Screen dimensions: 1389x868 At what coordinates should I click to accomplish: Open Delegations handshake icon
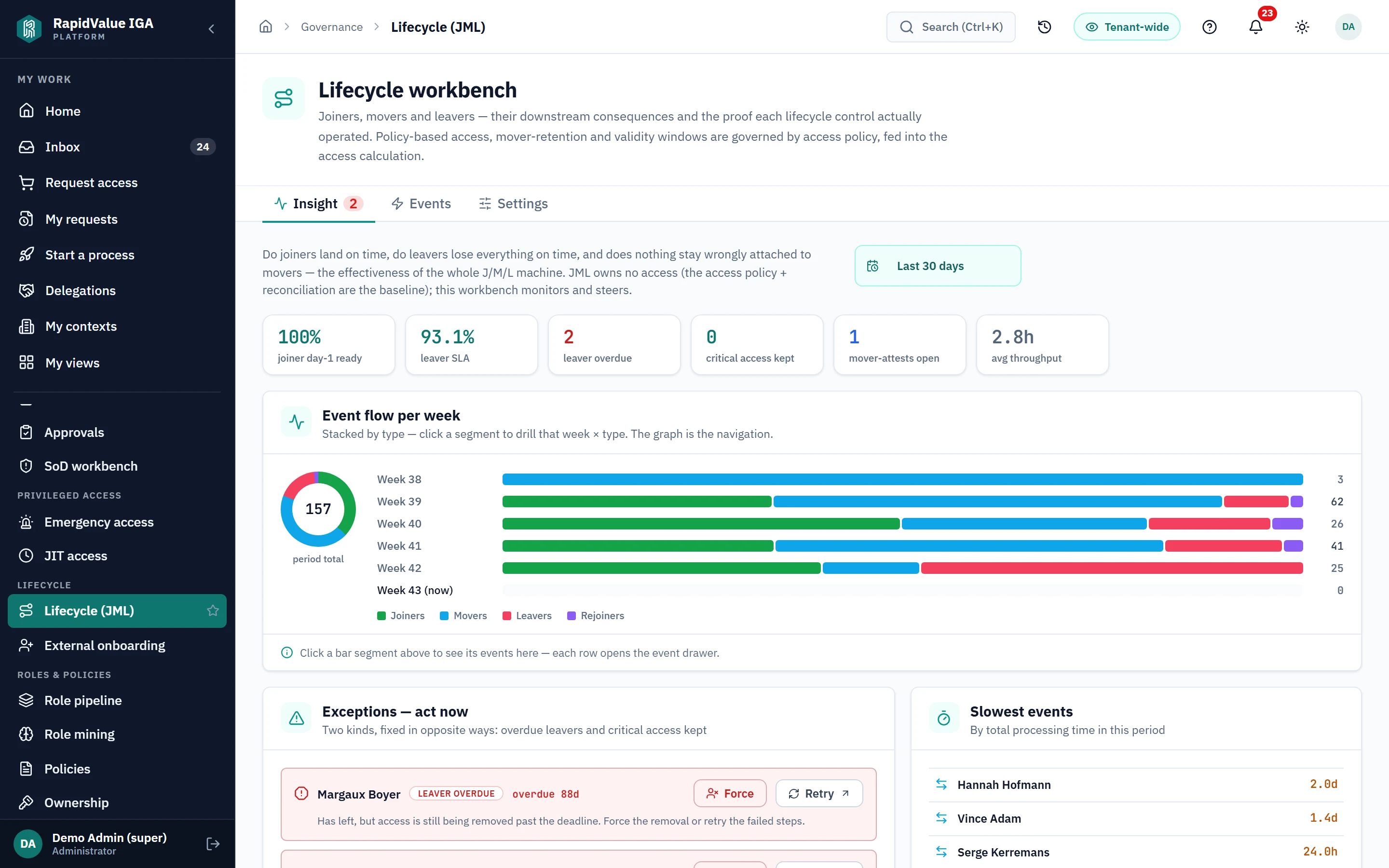(x=27, y=290)
